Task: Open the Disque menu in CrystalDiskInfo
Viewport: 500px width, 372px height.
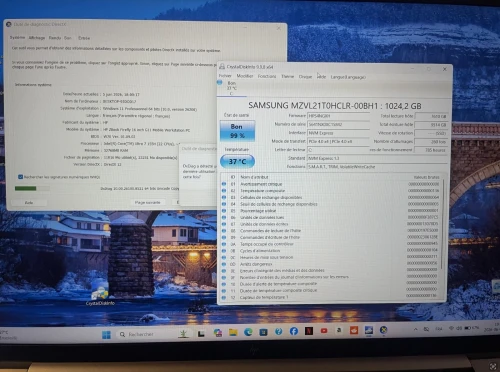Action: coord(305,77)
